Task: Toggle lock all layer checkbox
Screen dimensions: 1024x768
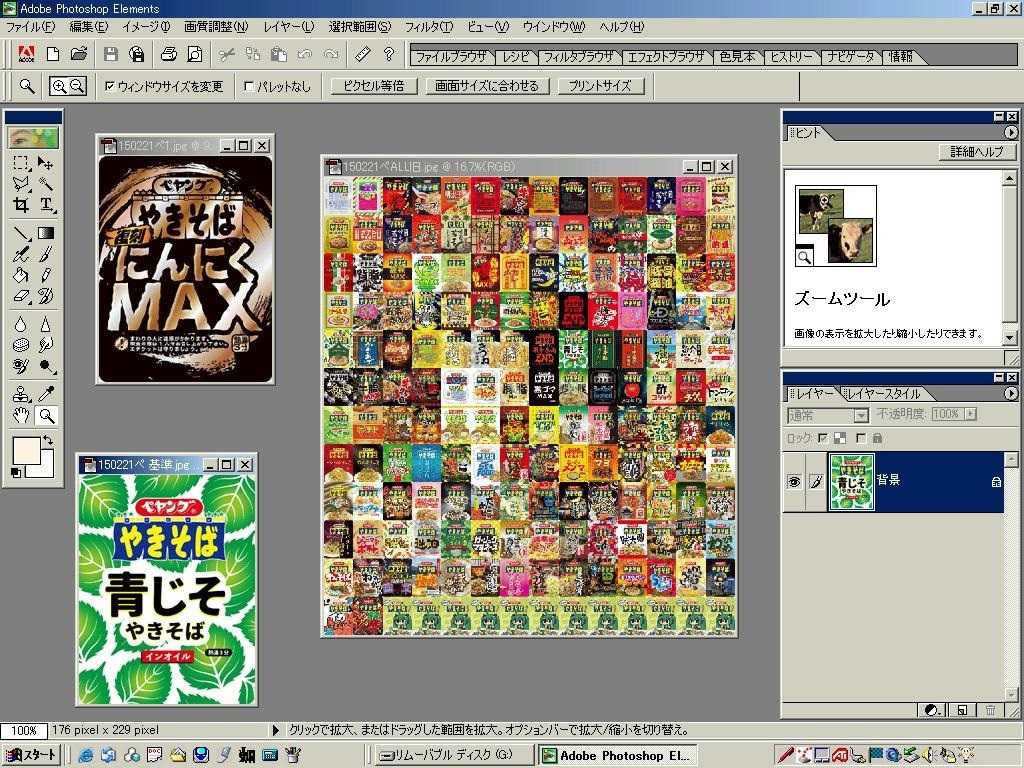Action: pos(861,438)
